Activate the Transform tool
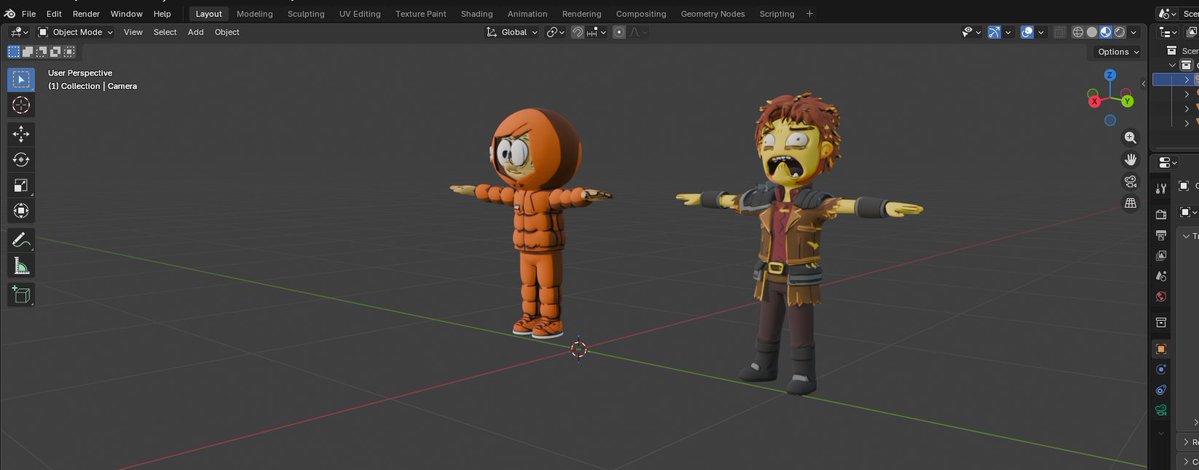The image size is (1199, 470). tap(21, 210)
